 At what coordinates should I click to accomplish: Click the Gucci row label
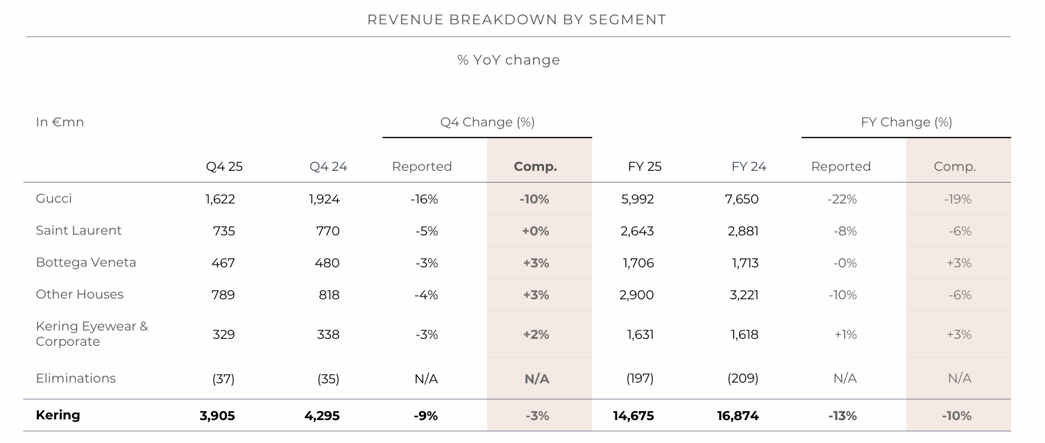click(x=54, y=199)
